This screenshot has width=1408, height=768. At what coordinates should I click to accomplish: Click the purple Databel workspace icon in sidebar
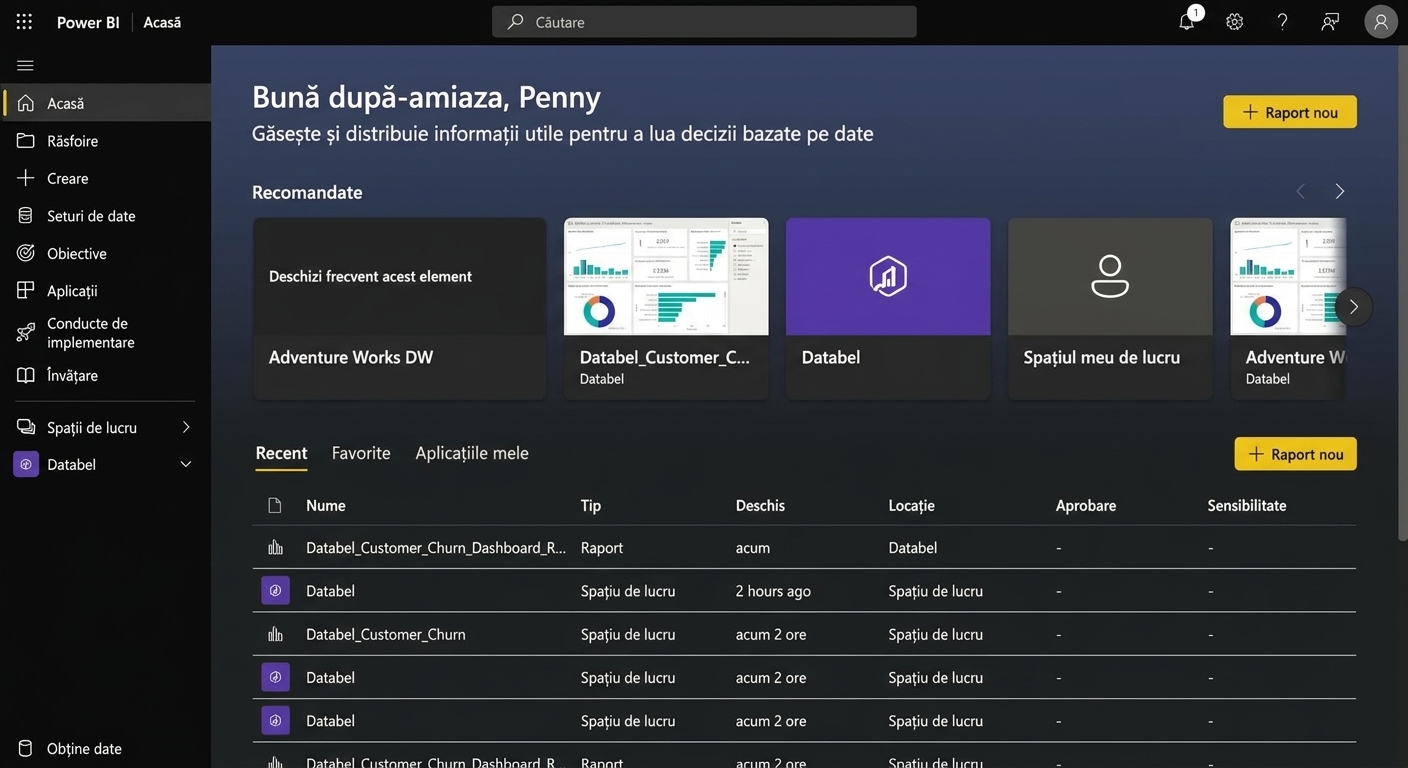tap(26, 464)
